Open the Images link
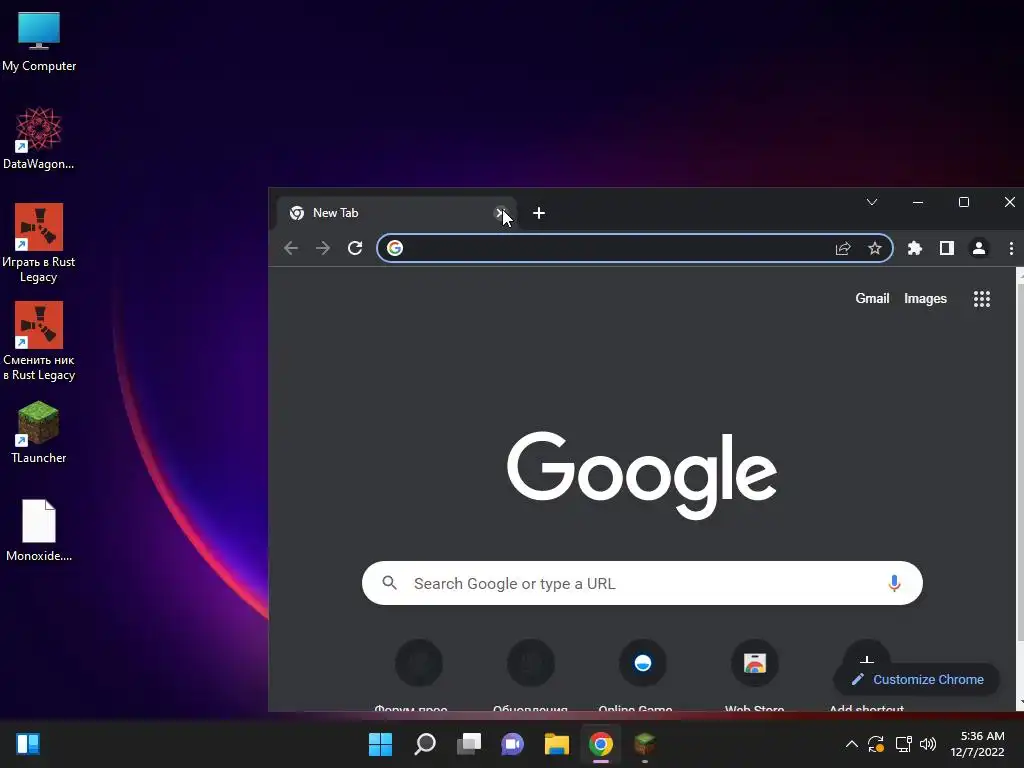The height and width of the screenshot is (768, 1024). coord(925,298)
